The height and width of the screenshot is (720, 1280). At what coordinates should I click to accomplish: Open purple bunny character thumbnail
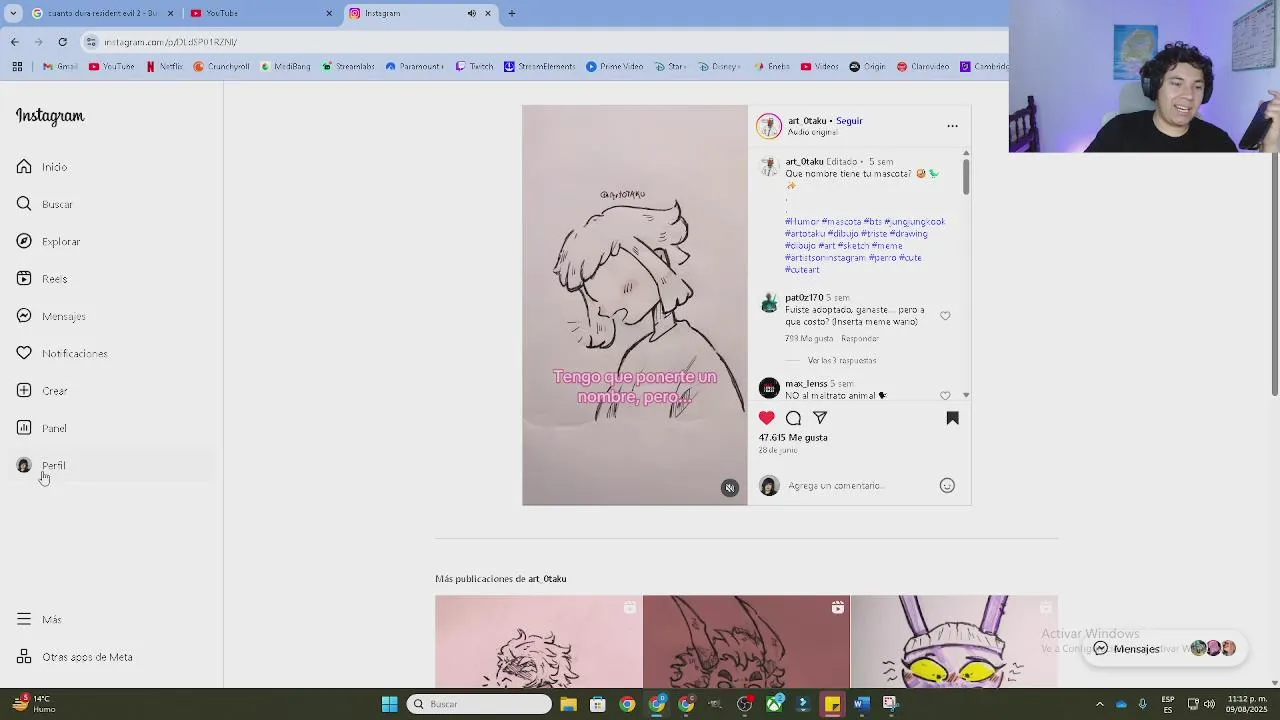tap(954, 641)
